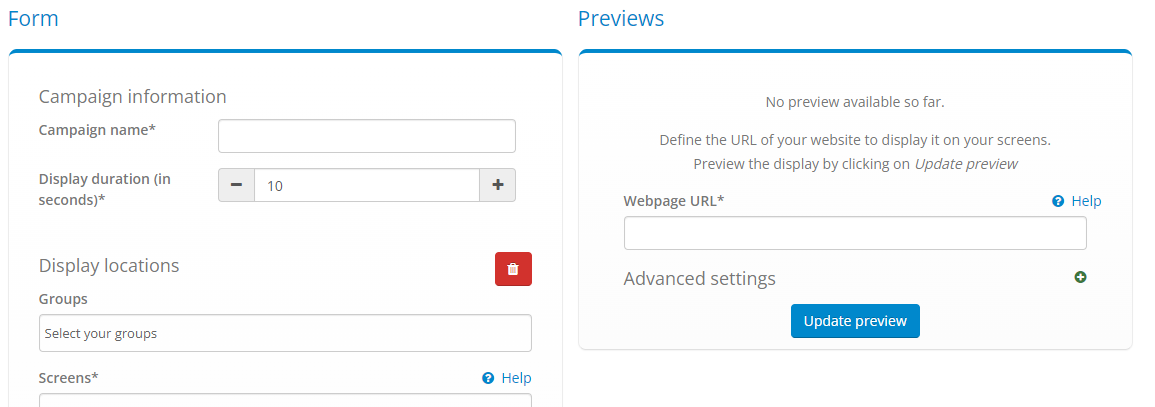Focus the Campaign name text field
The width and height of the screenshot is (1155, 407).
pyautogui.click(x=367, y=136)
